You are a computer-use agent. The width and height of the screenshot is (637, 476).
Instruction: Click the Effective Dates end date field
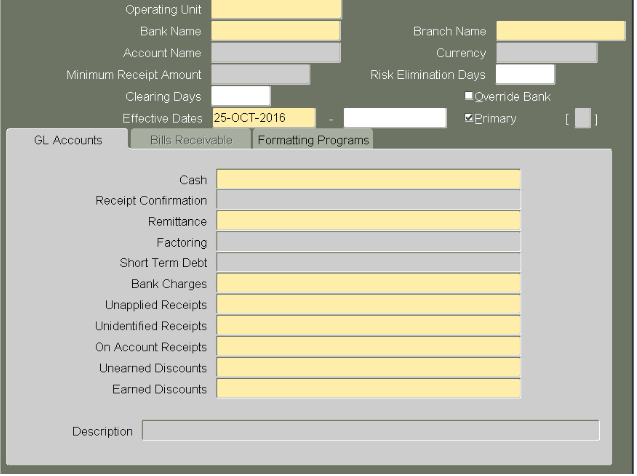(x=395, y=118)
